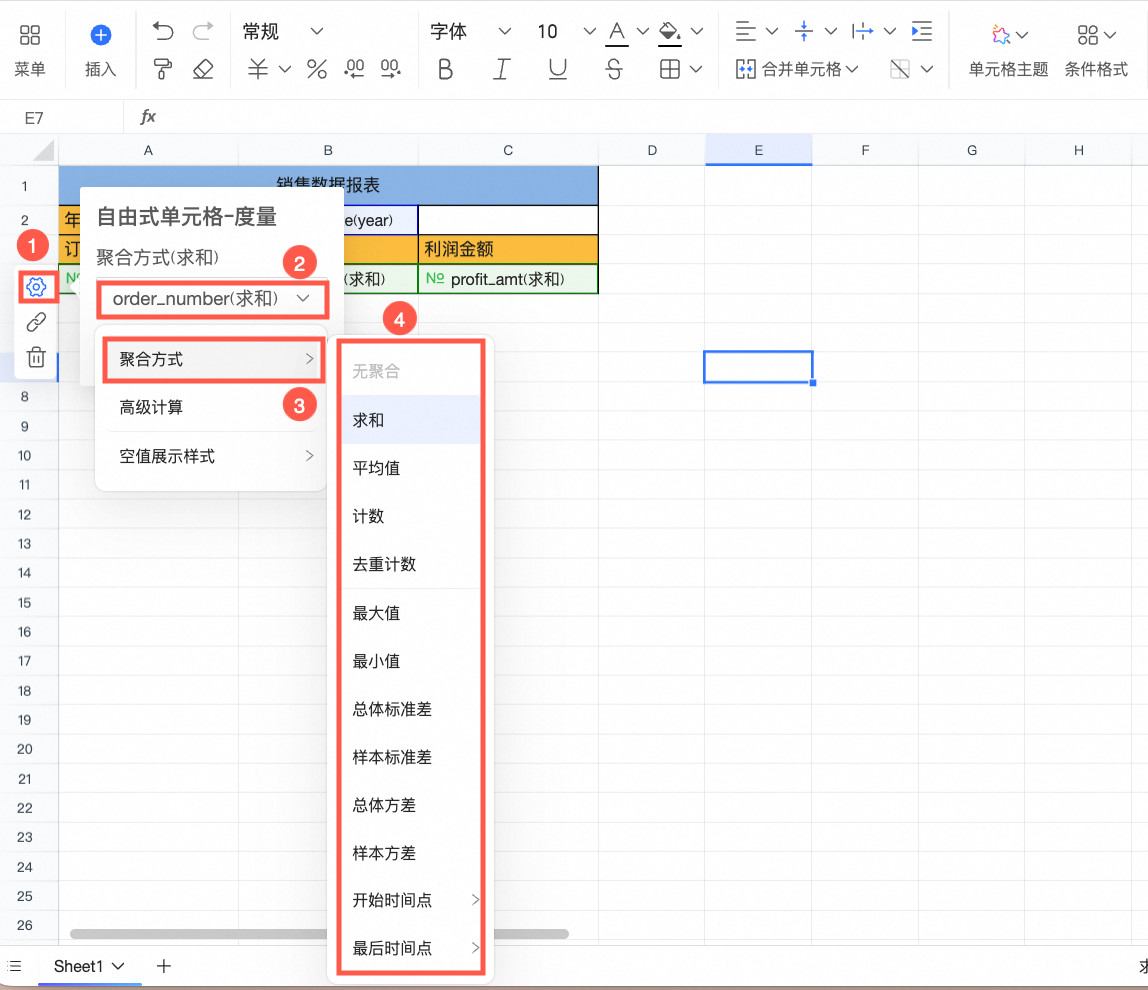This screenshot has width=1148, height=990.
Task: Choose 最小值 aggregation option
Action: tap(410, 661)
